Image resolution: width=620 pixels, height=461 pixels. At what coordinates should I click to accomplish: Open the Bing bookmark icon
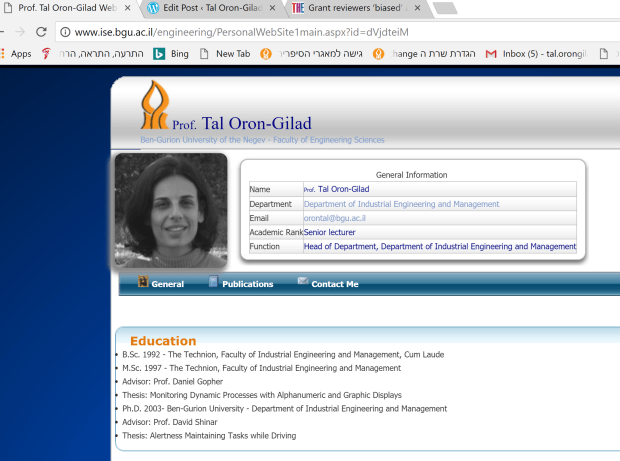(159, 53)
